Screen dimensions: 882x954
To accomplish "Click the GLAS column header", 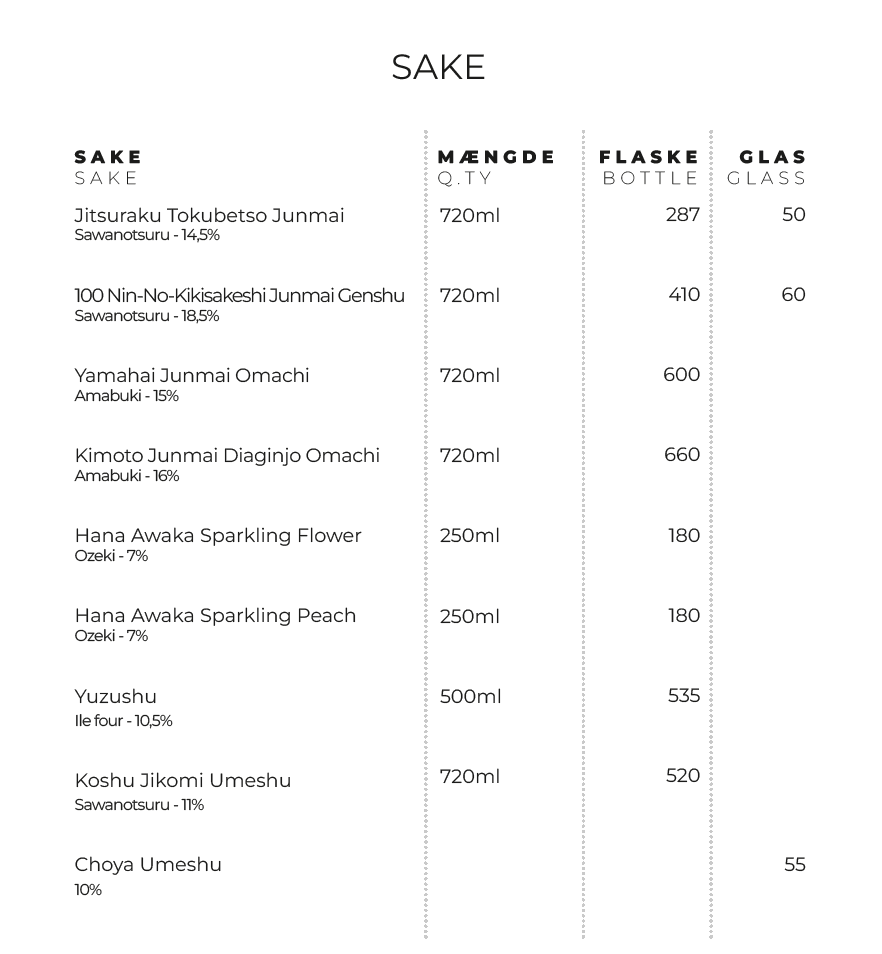I will point(773,157).
